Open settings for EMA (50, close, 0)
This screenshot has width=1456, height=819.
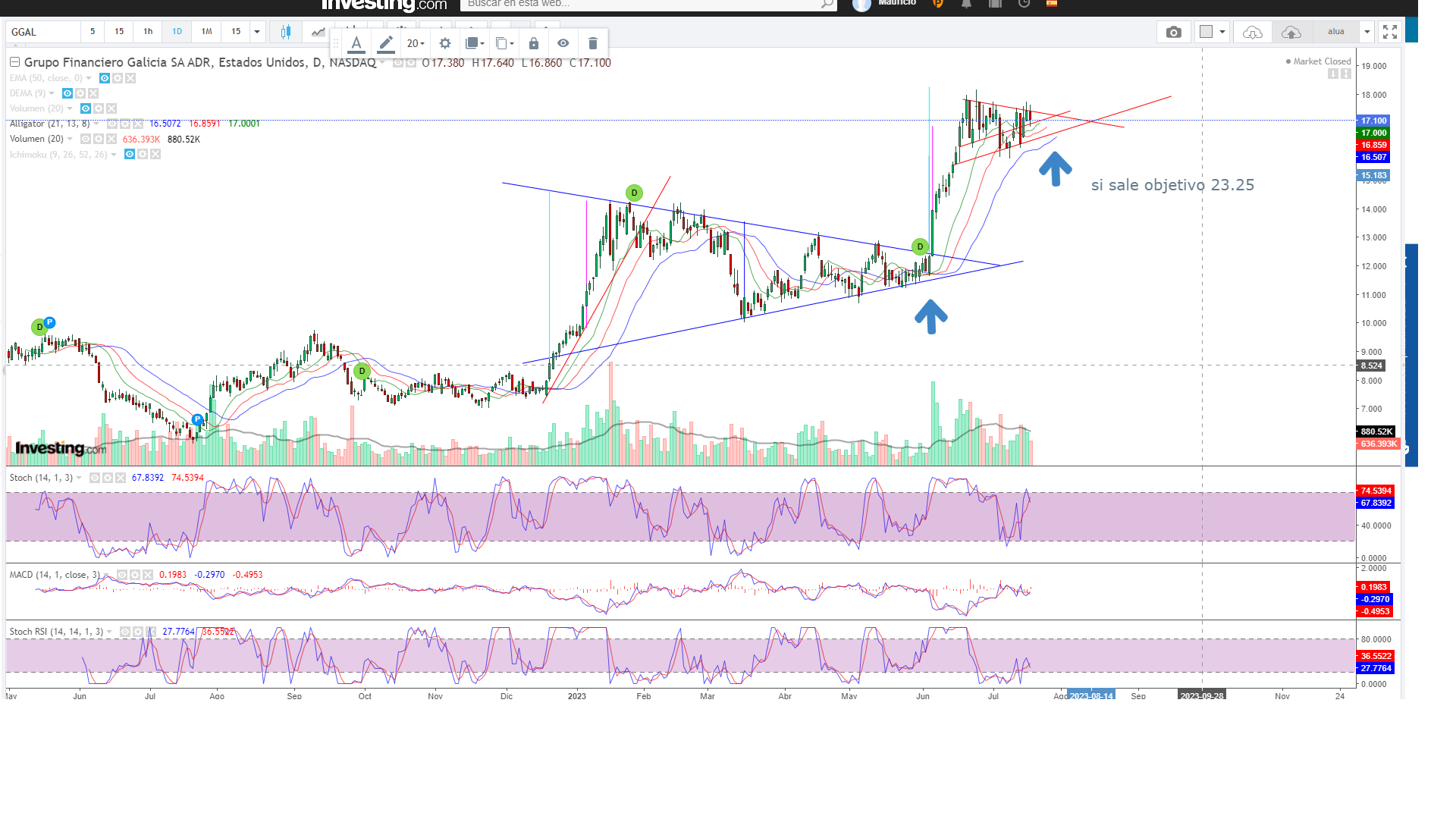click(118, 78)
